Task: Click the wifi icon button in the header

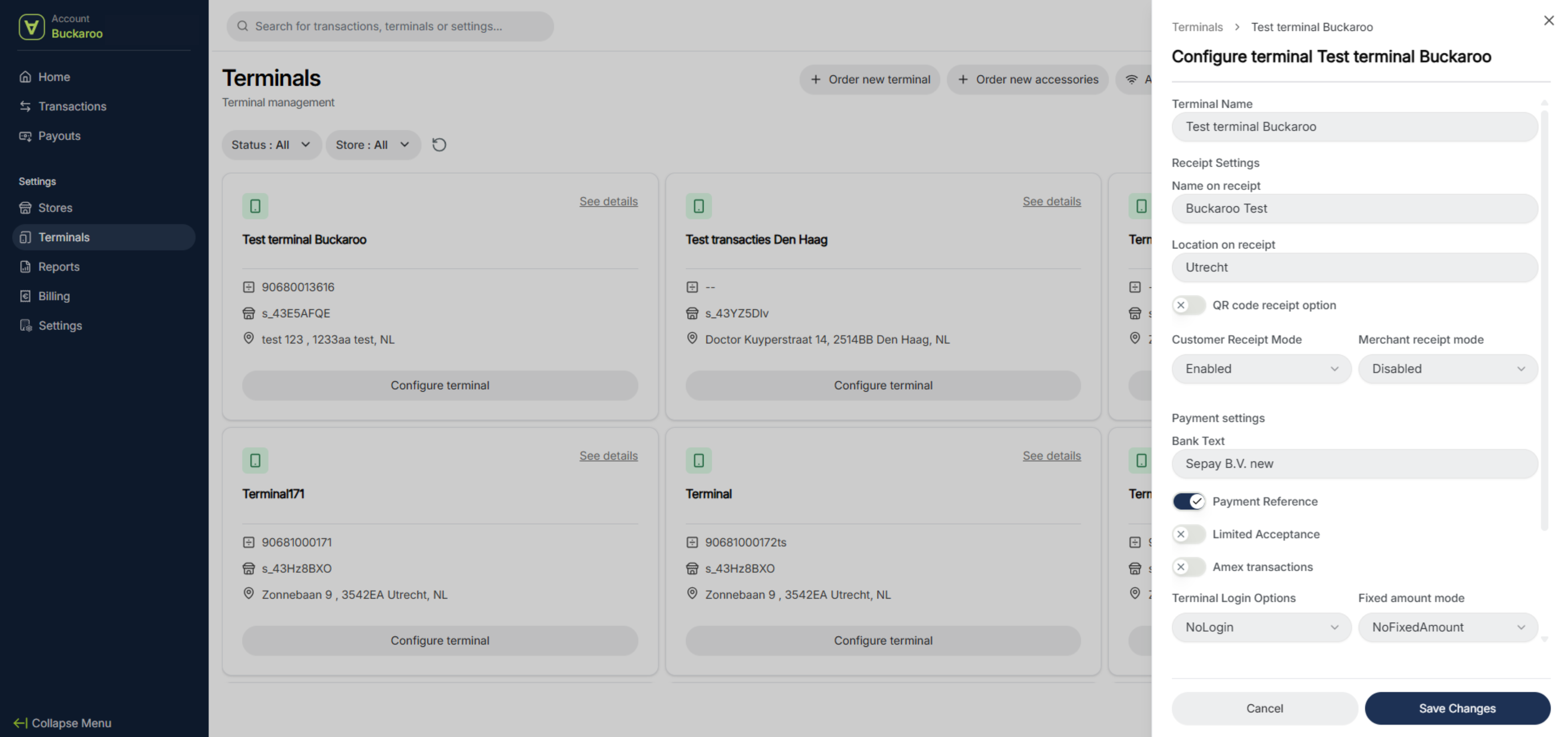Action: pyautogui.click(x=1131, y=79)
